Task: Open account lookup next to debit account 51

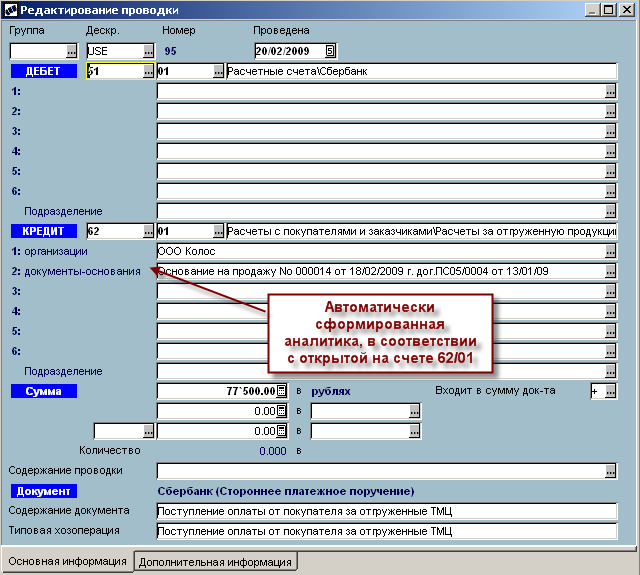Action: (149, 71)
